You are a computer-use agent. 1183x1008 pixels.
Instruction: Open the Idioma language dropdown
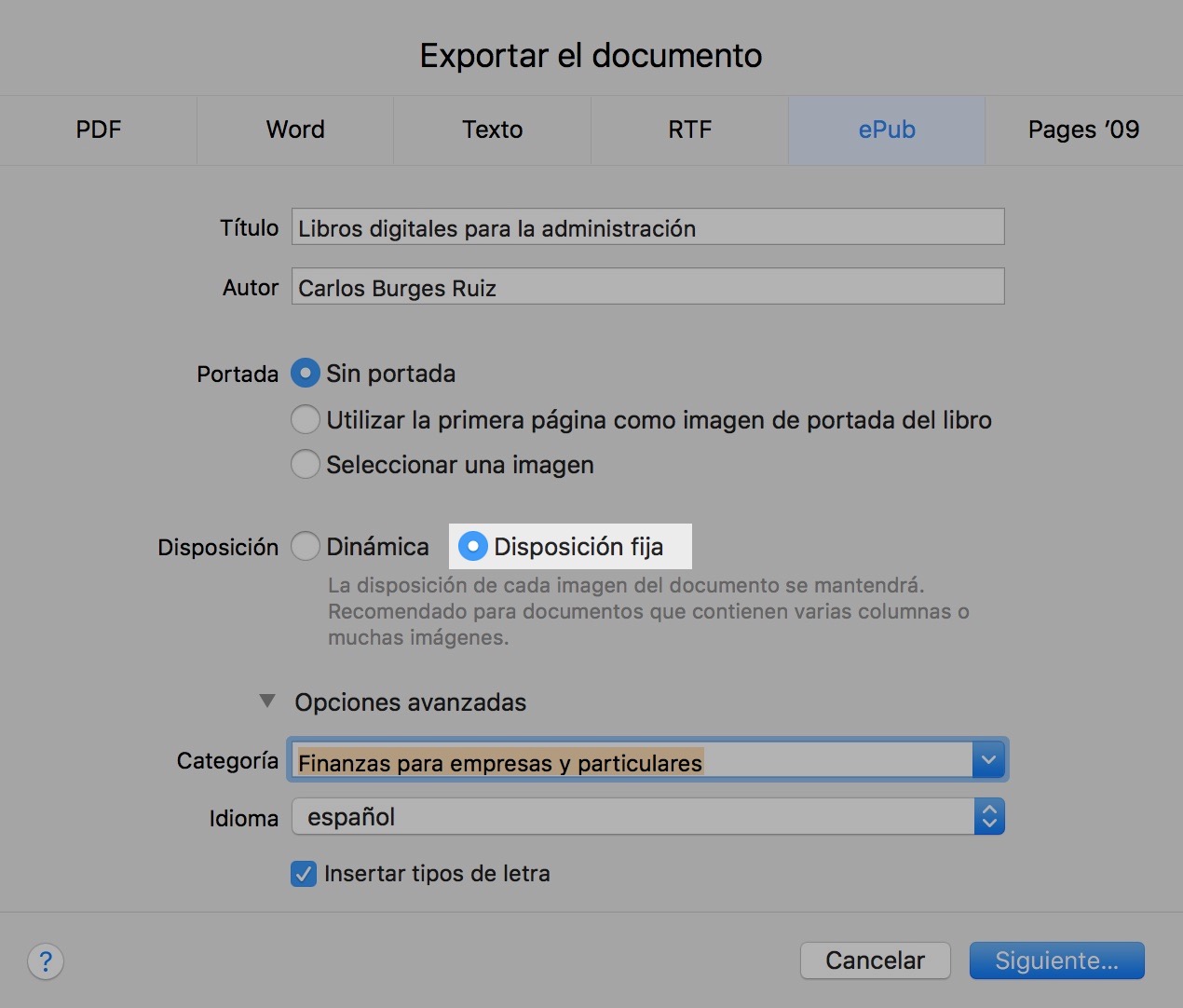[x=647, y=817]
